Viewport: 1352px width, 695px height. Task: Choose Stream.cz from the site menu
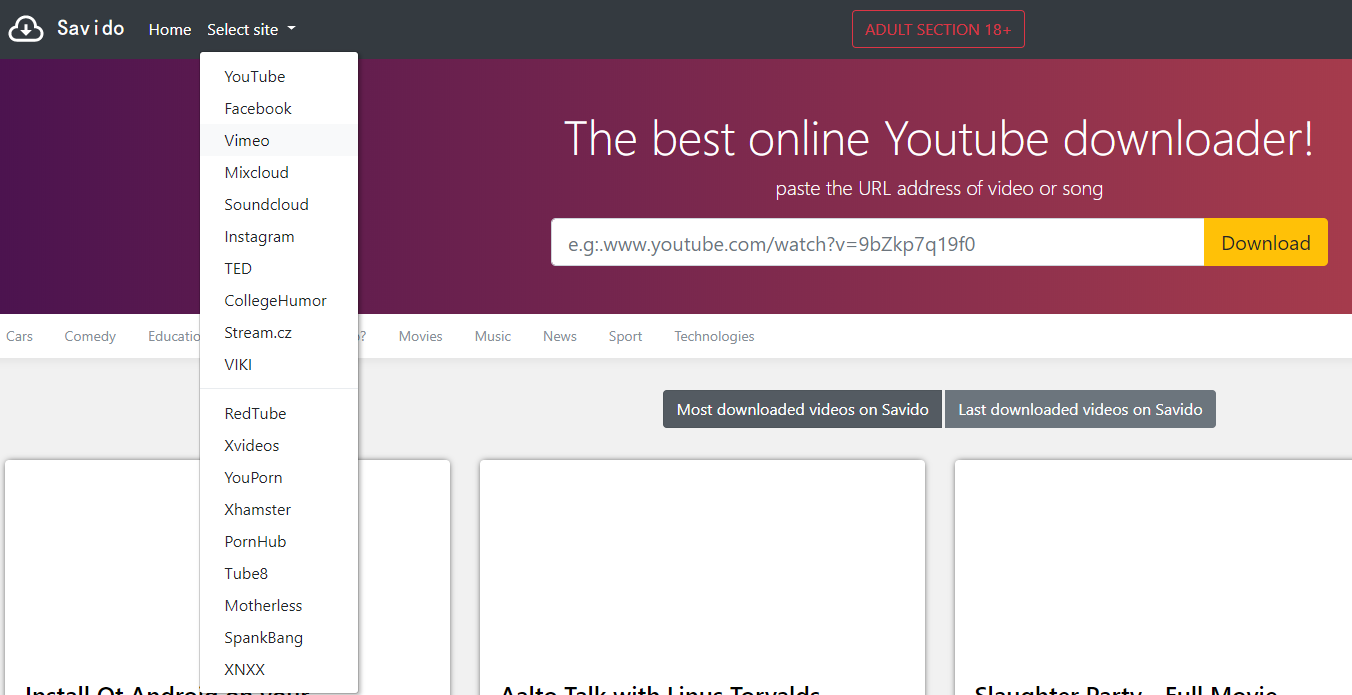click(x=279, y=332)
